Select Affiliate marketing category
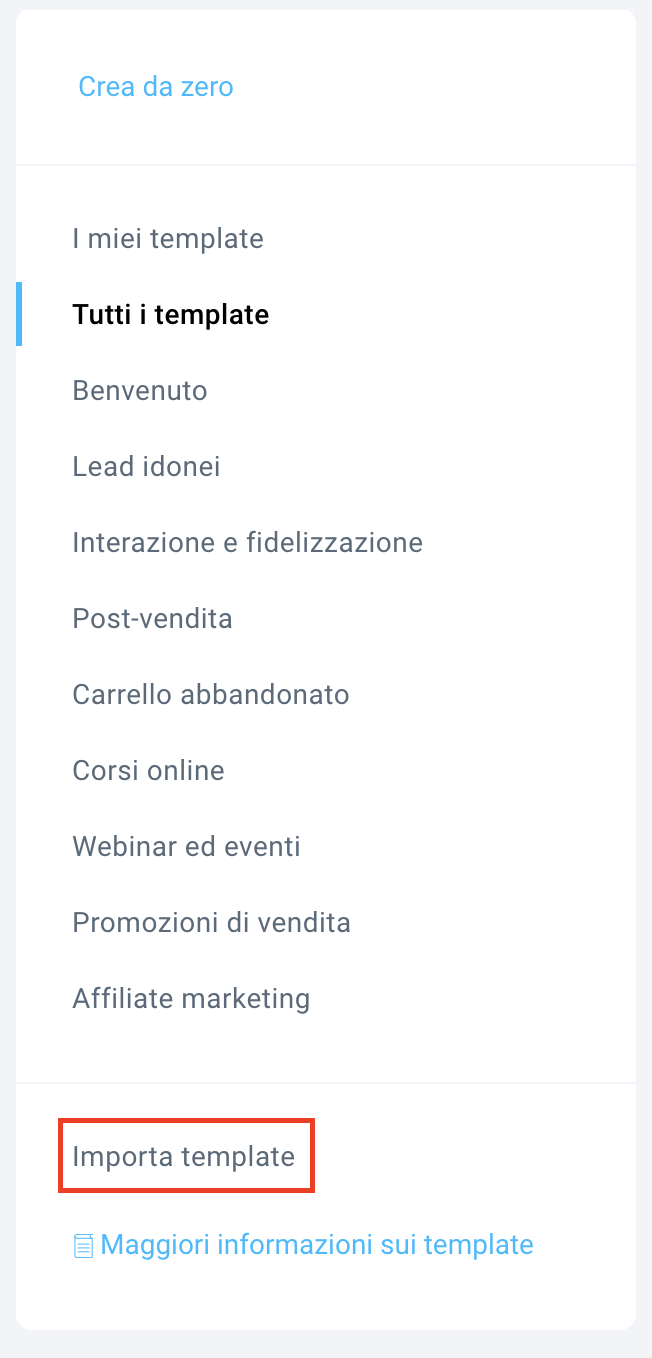Screen dimensions: 652x1358 point(191,998)
